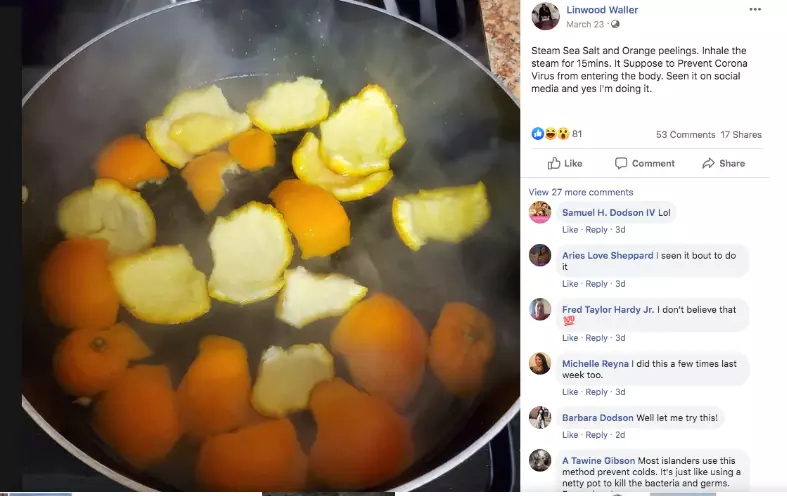This screenshot has width=787, height=496.
Task: Expand View 27 more comments
Action: pos(581,192)
